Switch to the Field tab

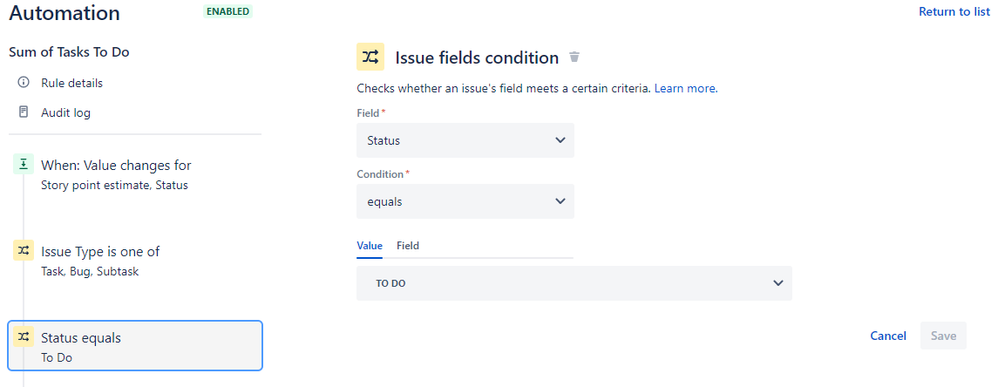pyautogui.click(x=408, y=246)
